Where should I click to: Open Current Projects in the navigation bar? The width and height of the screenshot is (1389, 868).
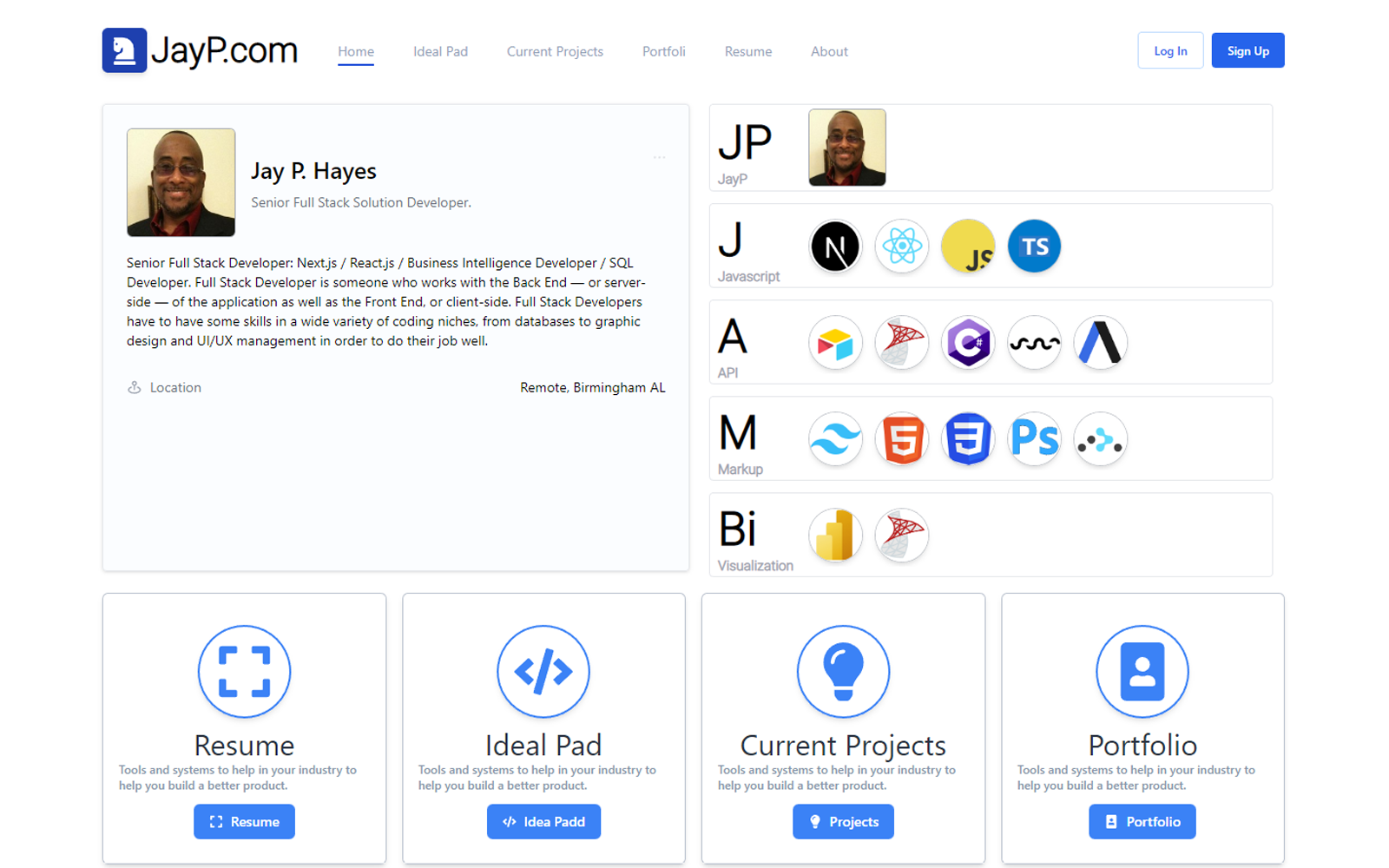[x=555, y=52]
